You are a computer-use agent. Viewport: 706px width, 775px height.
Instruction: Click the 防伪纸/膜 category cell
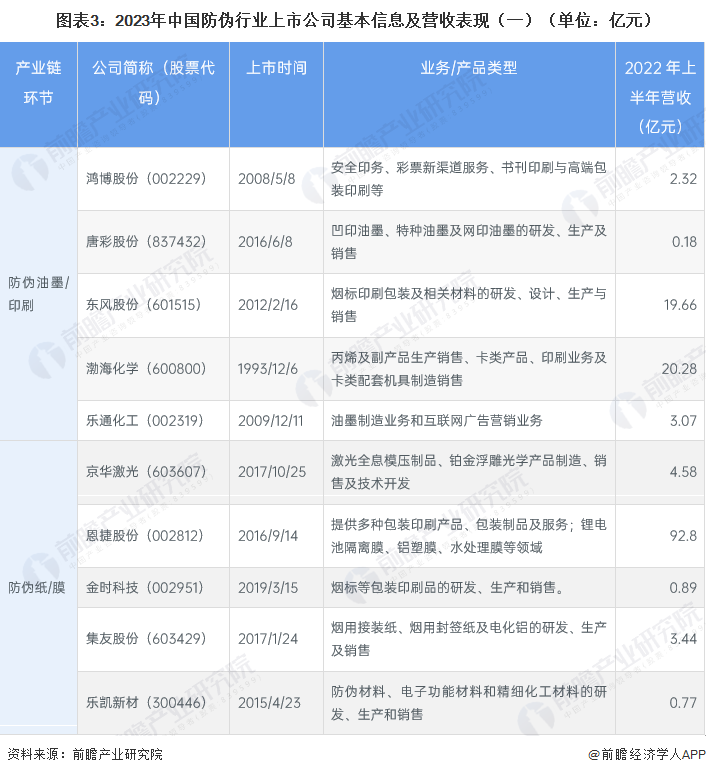37,587
